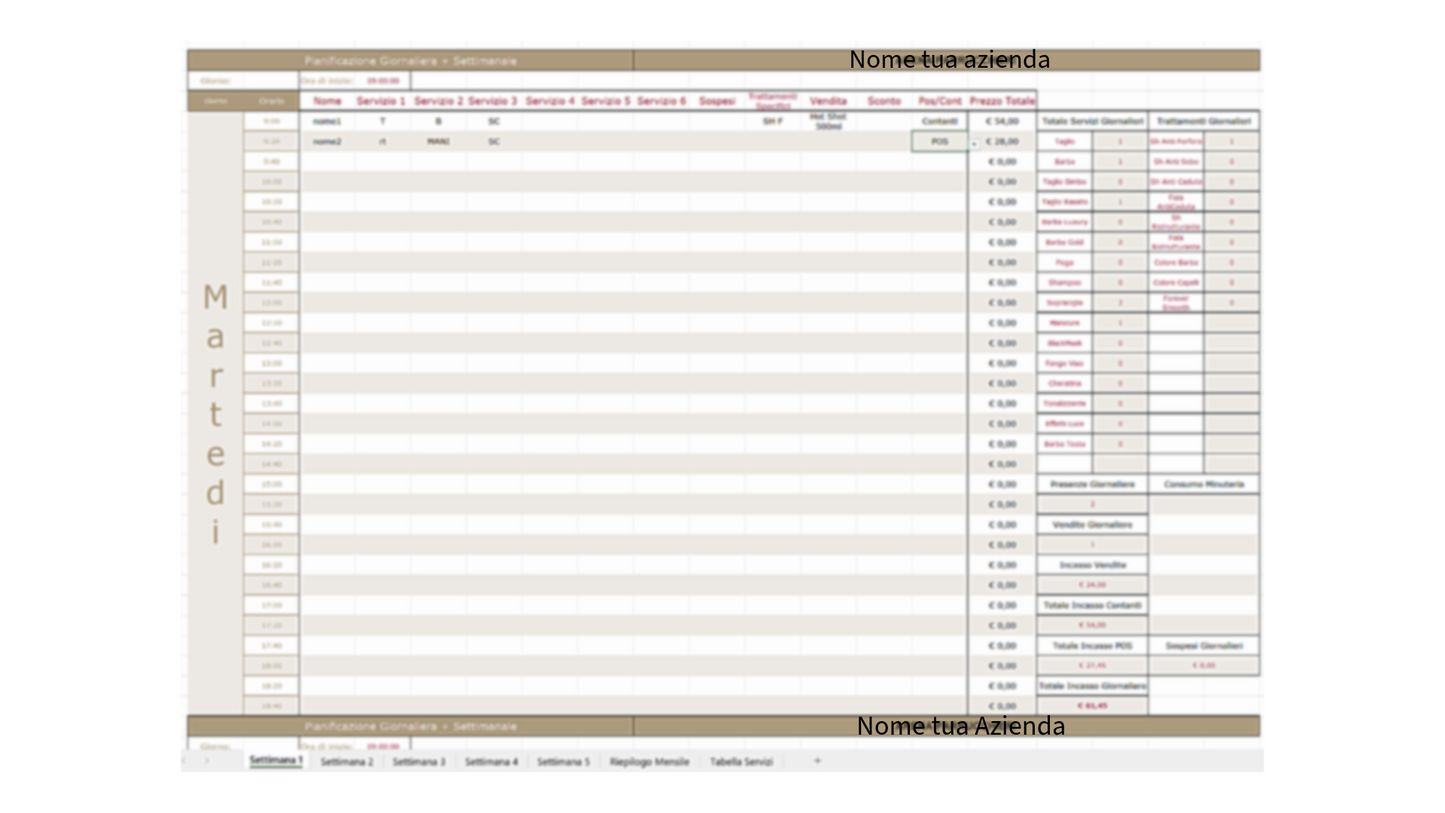Screen dimensions: 1445x813
Task: Click the Totale Incasso Giornaliero total
Action: [1092, 706]
